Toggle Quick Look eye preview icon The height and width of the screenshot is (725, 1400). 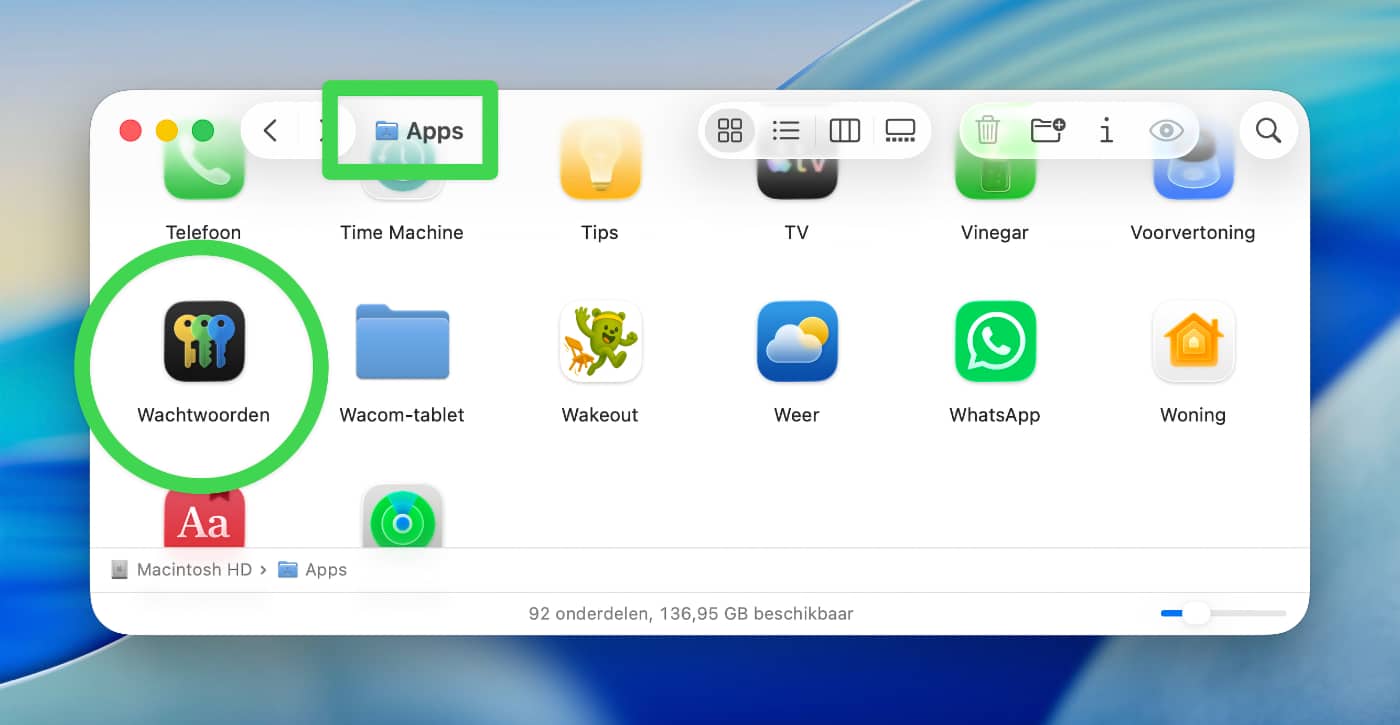pyautogui.click(x=1166, y=131)
